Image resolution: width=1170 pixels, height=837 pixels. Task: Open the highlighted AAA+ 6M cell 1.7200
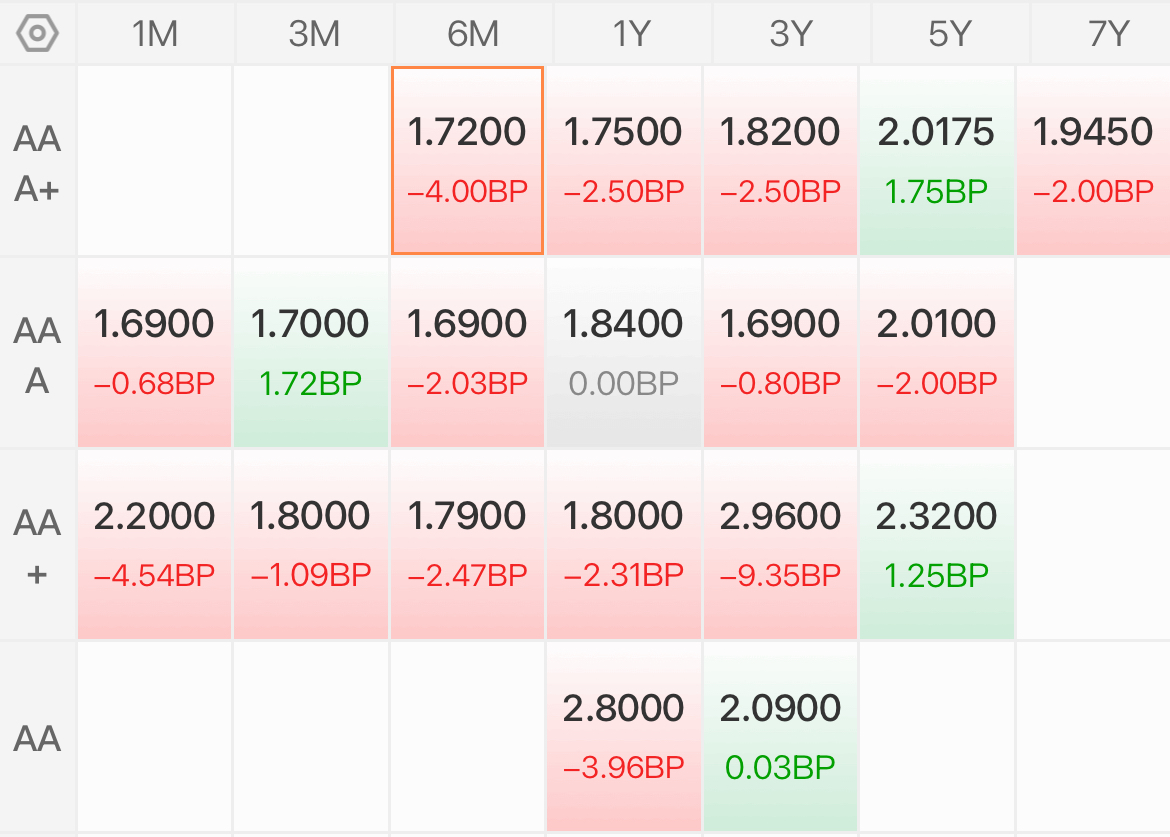point(467,160)
